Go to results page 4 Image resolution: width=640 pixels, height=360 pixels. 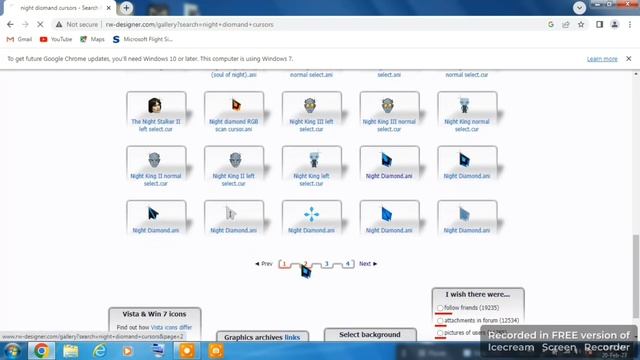(348, 264)
